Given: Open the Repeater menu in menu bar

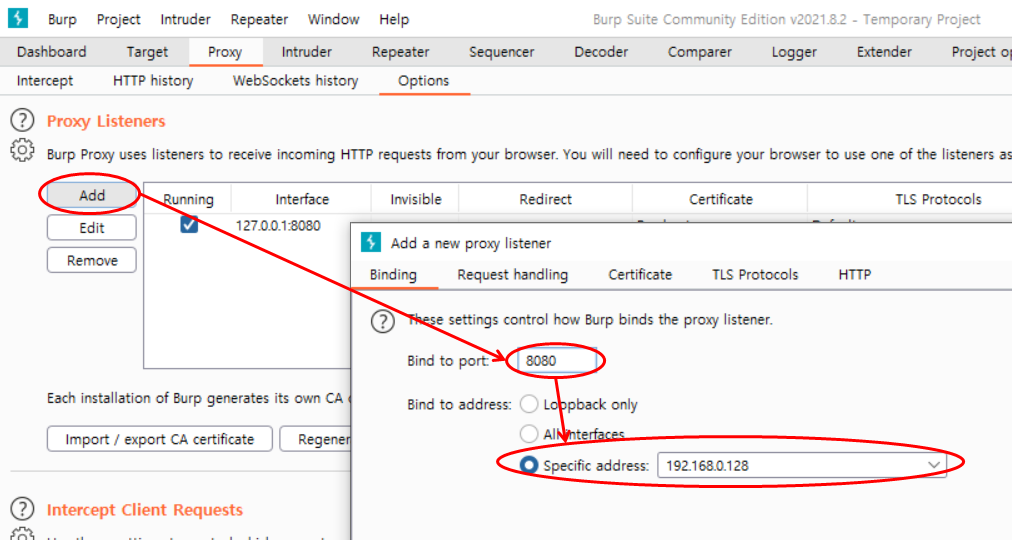Looking at the screenshot, I should pos(259,19).
